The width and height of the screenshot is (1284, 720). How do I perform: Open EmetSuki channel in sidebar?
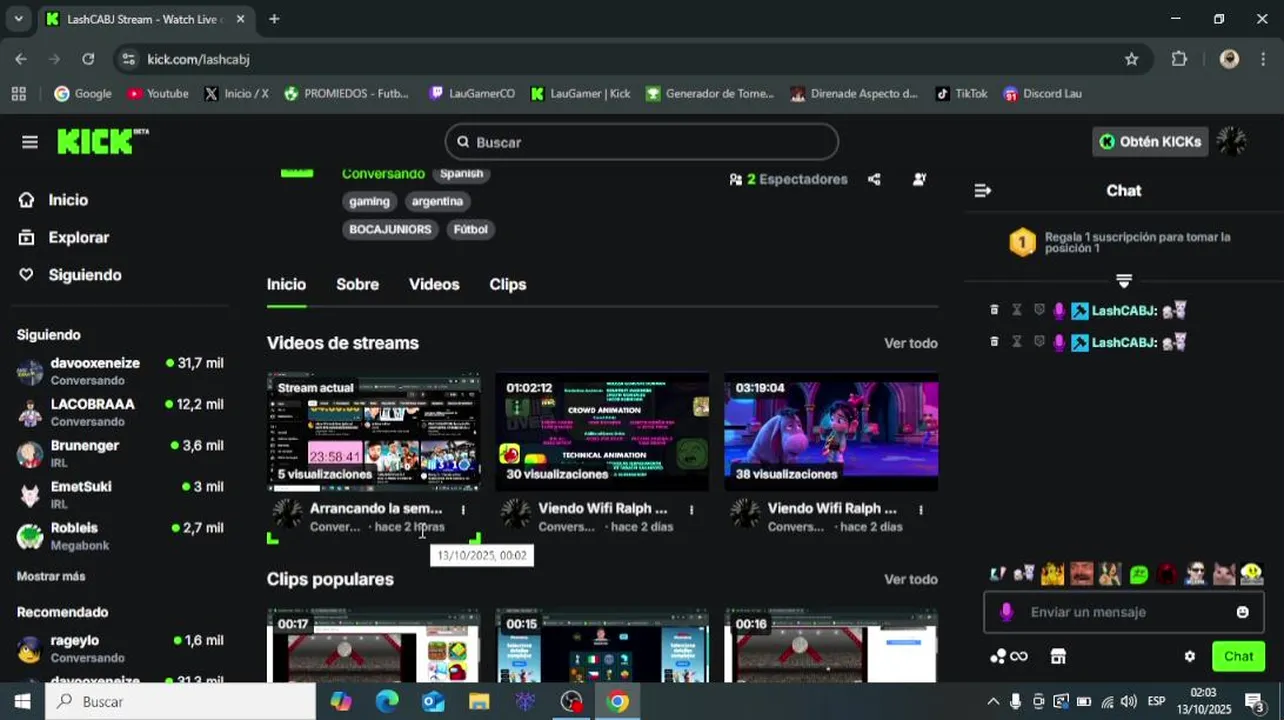[x=120, y=494]
